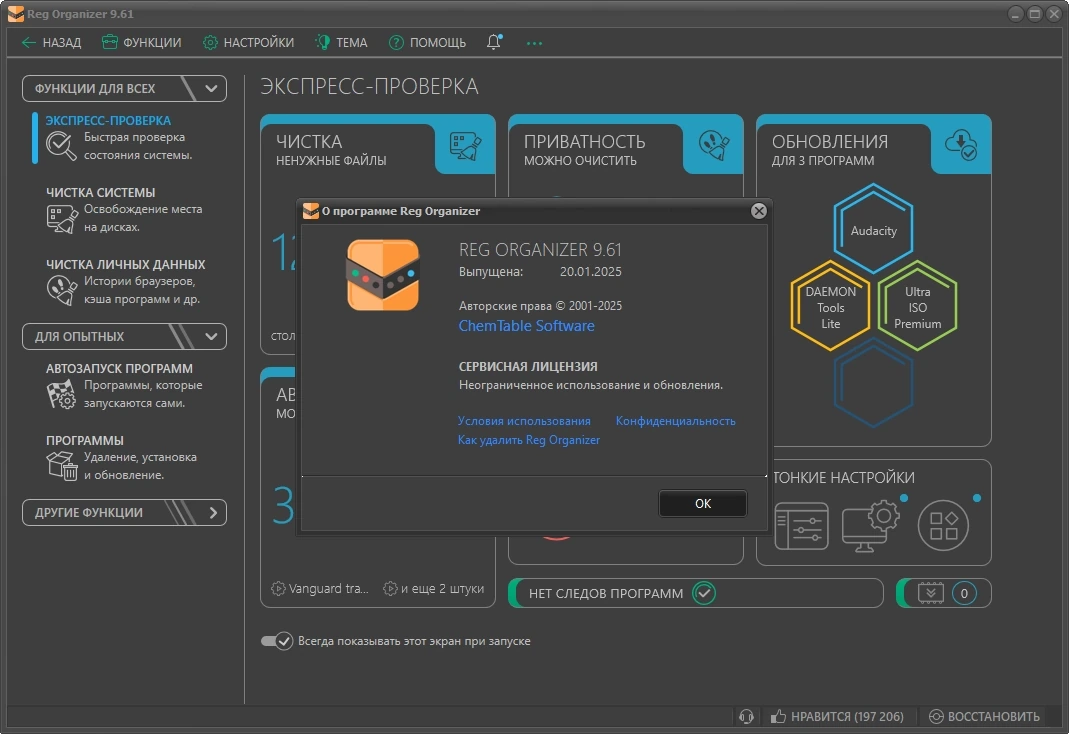Click the НЕТ СЛЕДОВ ПРОГРАММ bar

(695, 593)
